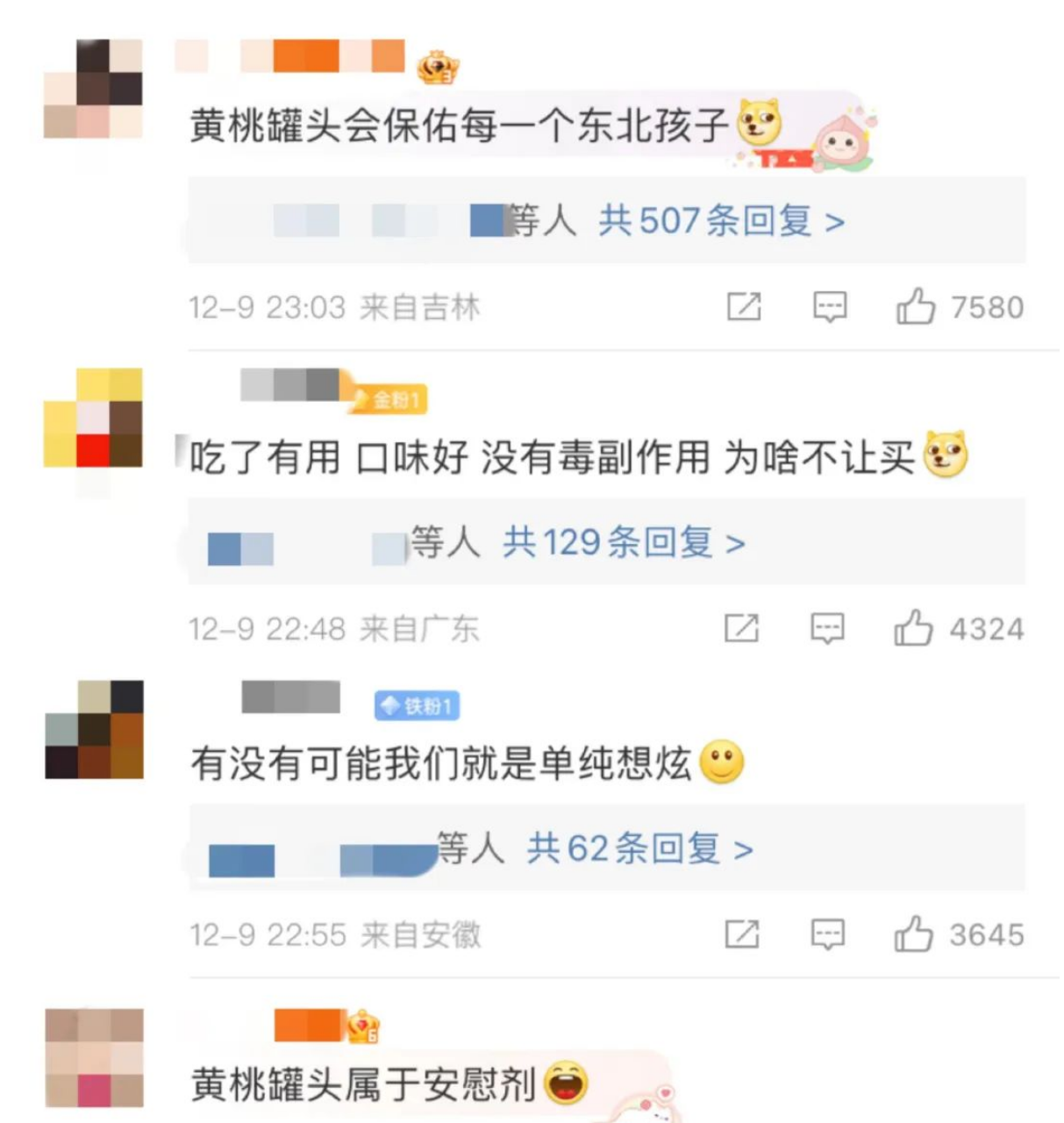Tap the 金粉1 fan badge
The image size is (1064, 1123).
(388, 400)
